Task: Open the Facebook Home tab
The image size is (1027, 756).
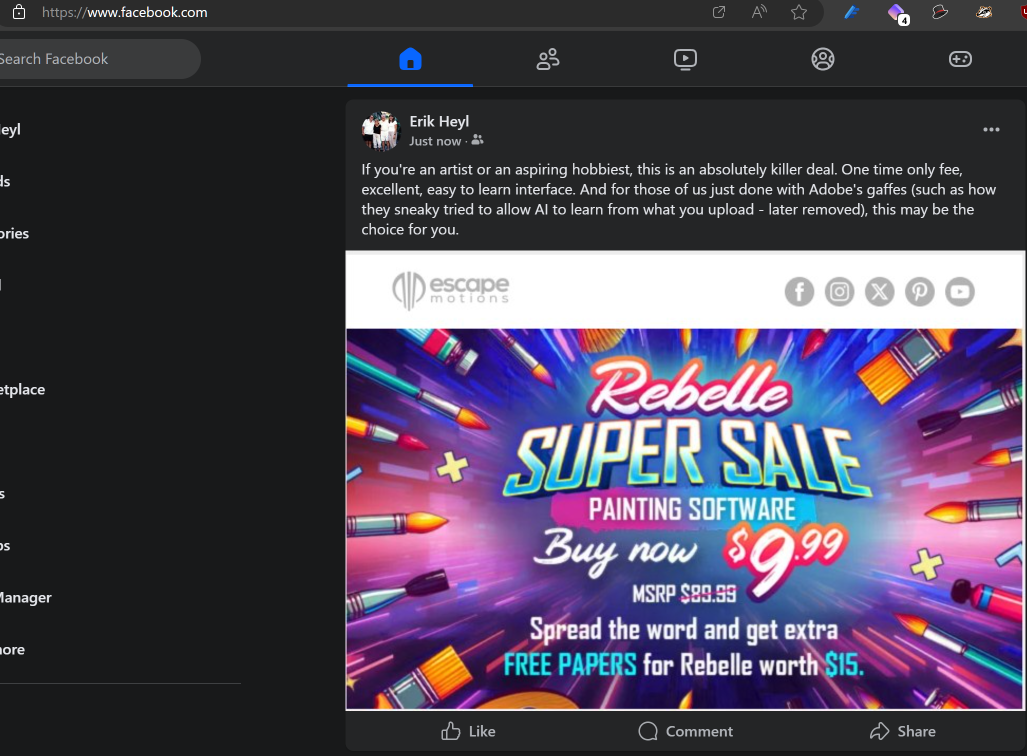Action: point(410,59)
